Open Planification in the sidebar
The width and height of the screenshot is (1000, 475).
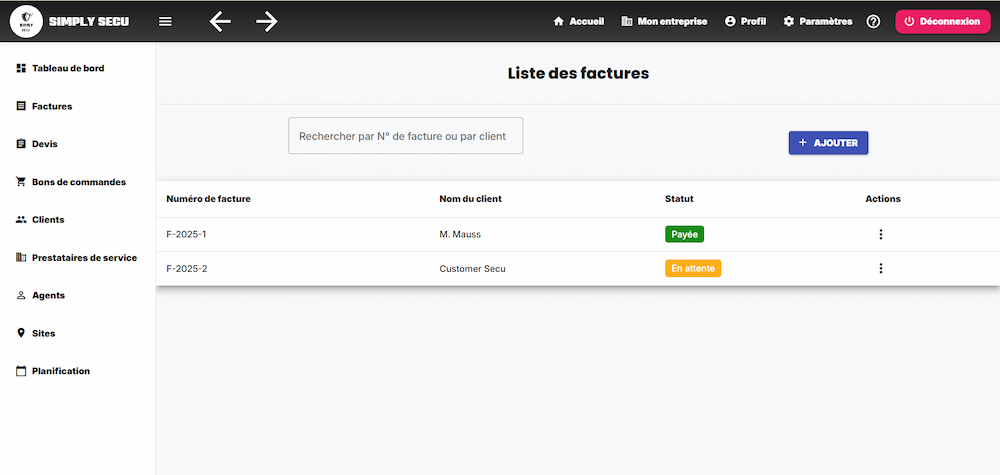[x=60, y=371]
